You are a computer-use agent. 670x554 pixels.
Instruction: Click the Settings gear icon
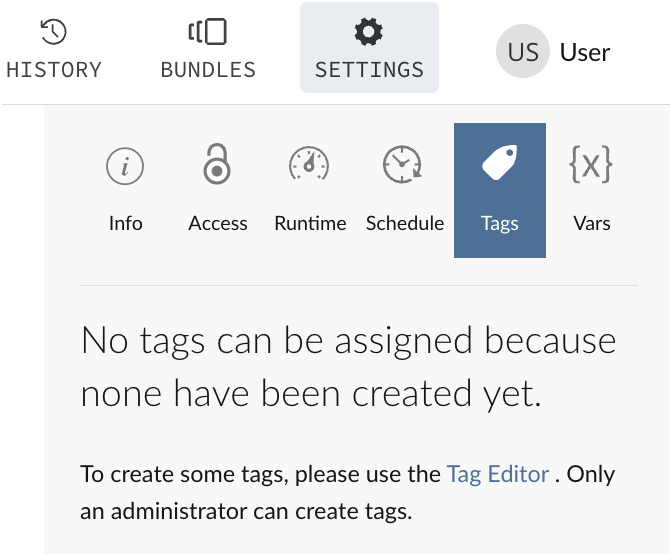[369, 32]
